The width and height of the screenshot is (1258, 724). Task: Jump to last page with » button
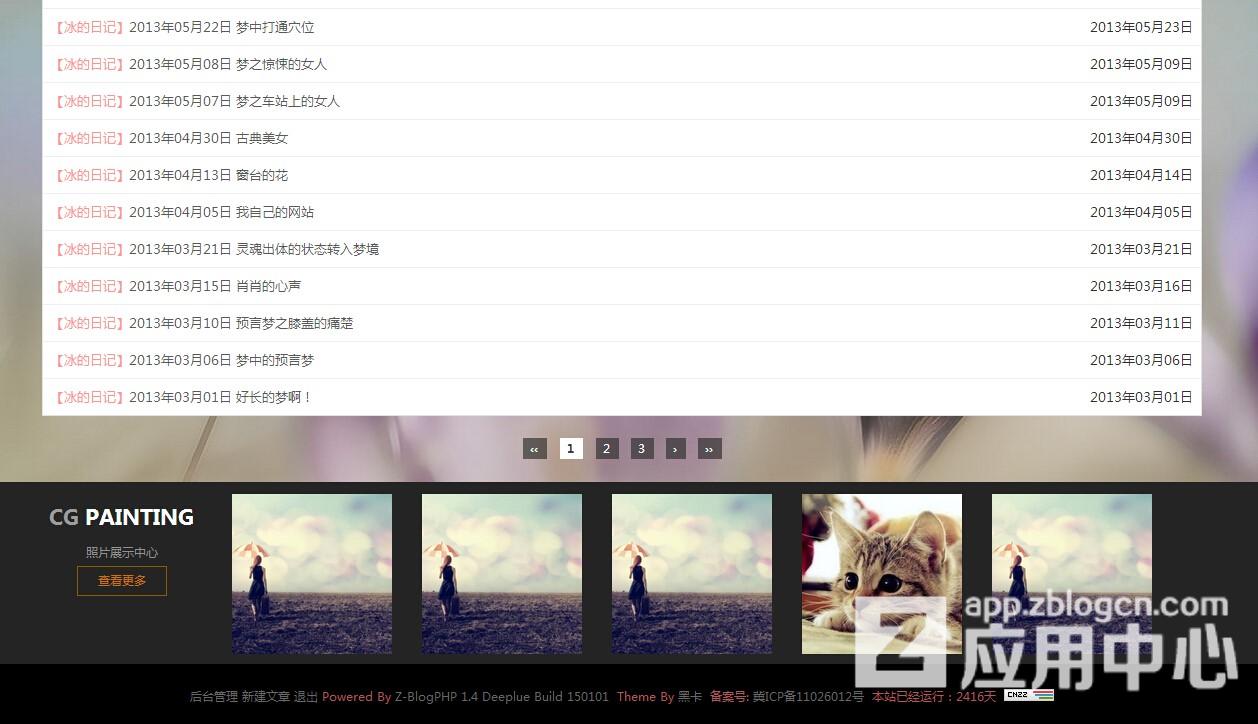coord(709,449)
